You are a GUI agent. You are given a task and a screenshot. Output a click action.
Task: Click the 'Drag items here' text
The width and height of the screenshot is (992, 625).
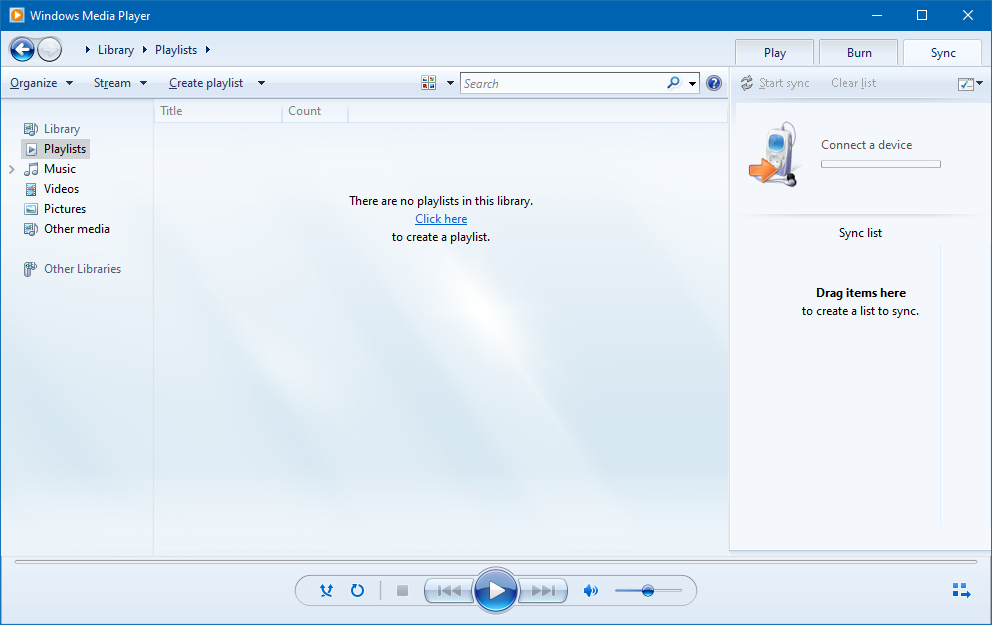tap(860, 293)
